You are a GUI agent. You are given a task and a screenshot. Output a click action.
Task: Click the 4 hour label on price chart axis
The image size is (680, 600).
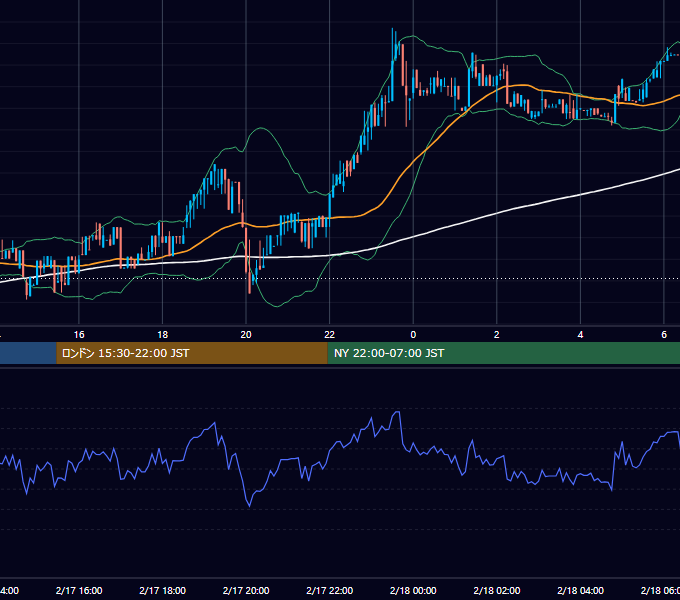point(580,334)
